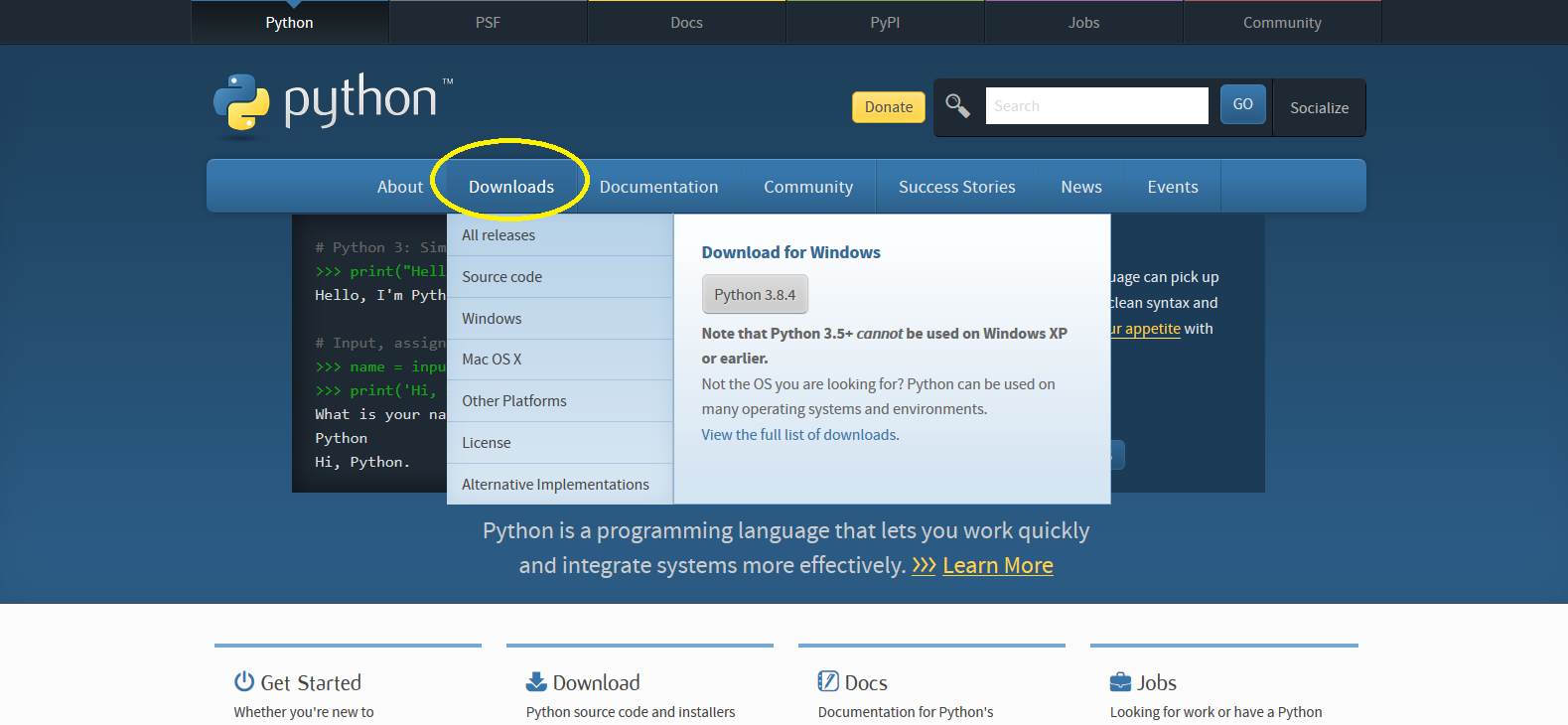Image resolution: width=1568 pixels, height=725 pixels.
Task: Click 'Looking for work or have a Python' text
Action: [1215, 712]
